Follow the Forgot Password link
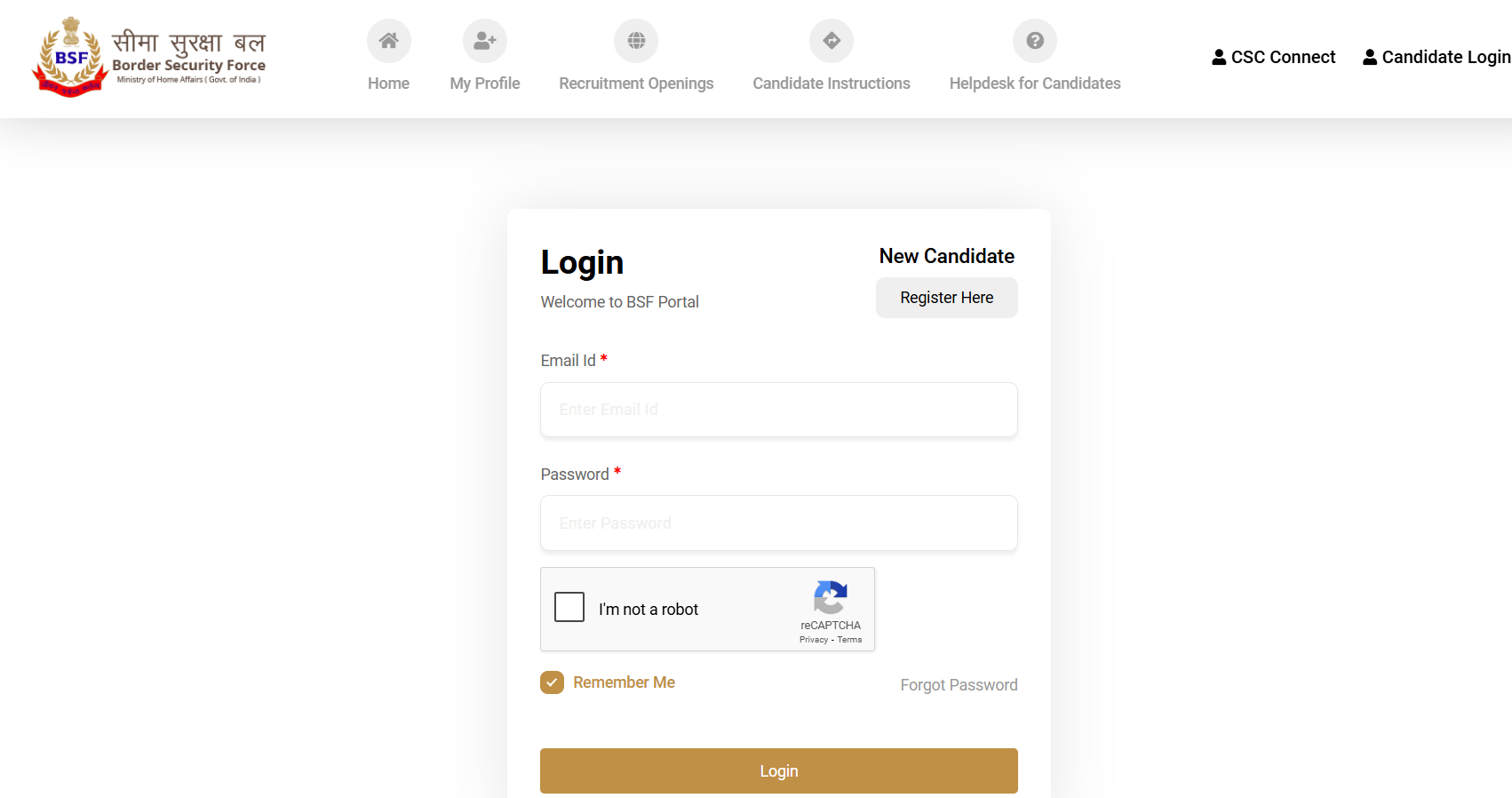Viewport: 1512px width, 798px height. (x=959, y=685)
